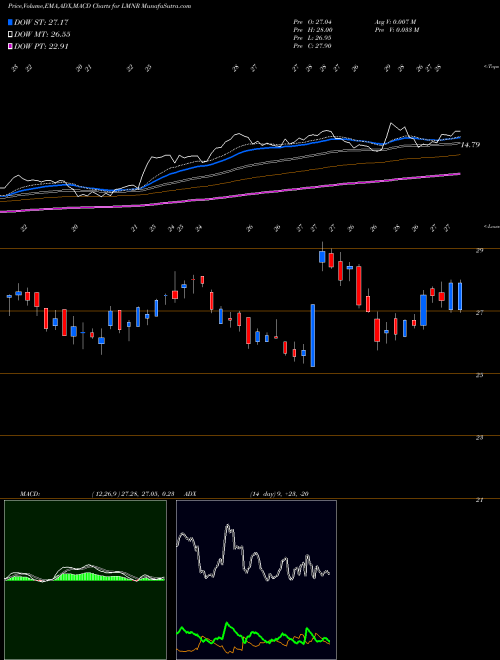Click the 'Pre O: 27.94' open value
The width and height of the screenshot is (500, 660).
[x=312, y=21]
